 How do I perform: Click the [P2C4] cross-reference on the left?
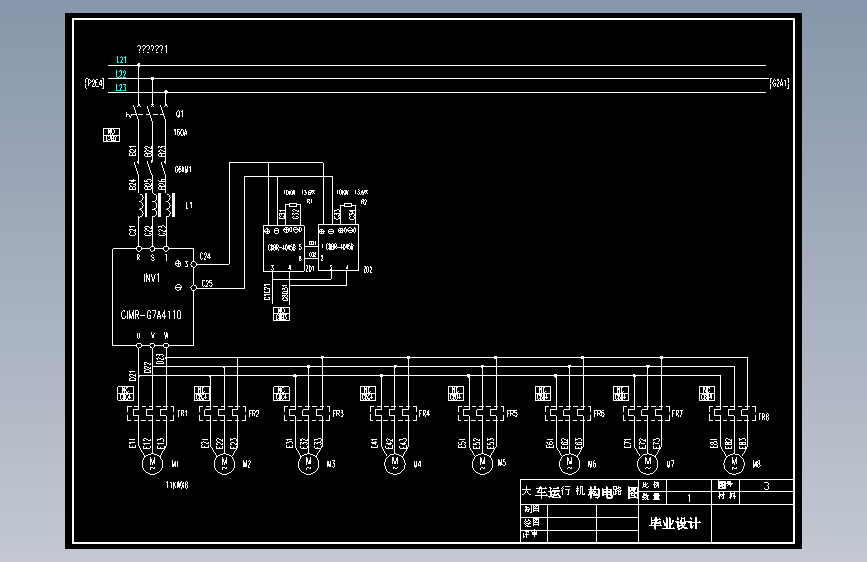click(95, 83)
